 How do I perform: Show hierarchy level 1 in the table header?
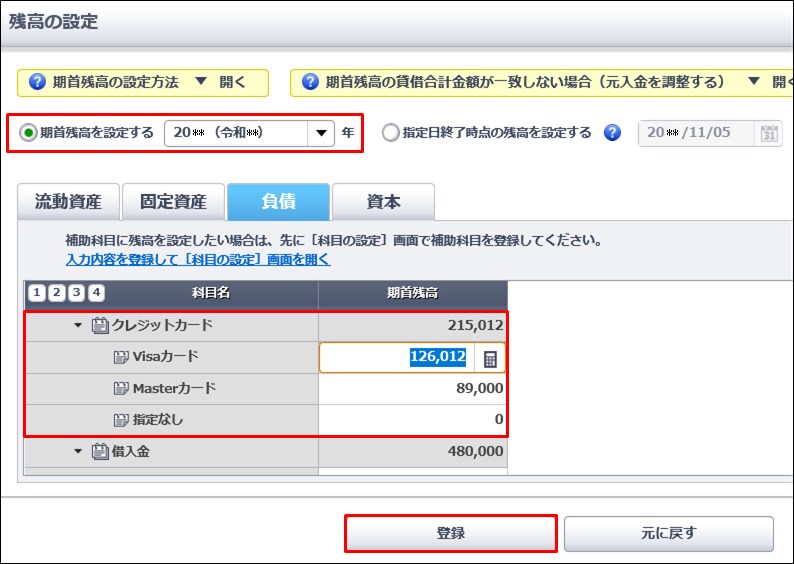coord(36,293)
